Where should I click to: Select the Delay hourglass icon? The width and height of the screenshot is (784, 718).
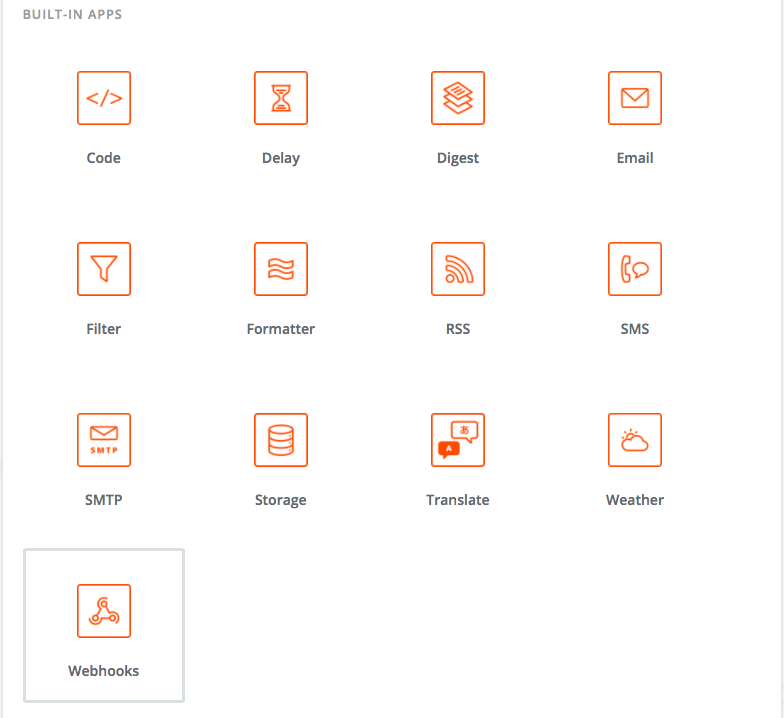[281, 98]
